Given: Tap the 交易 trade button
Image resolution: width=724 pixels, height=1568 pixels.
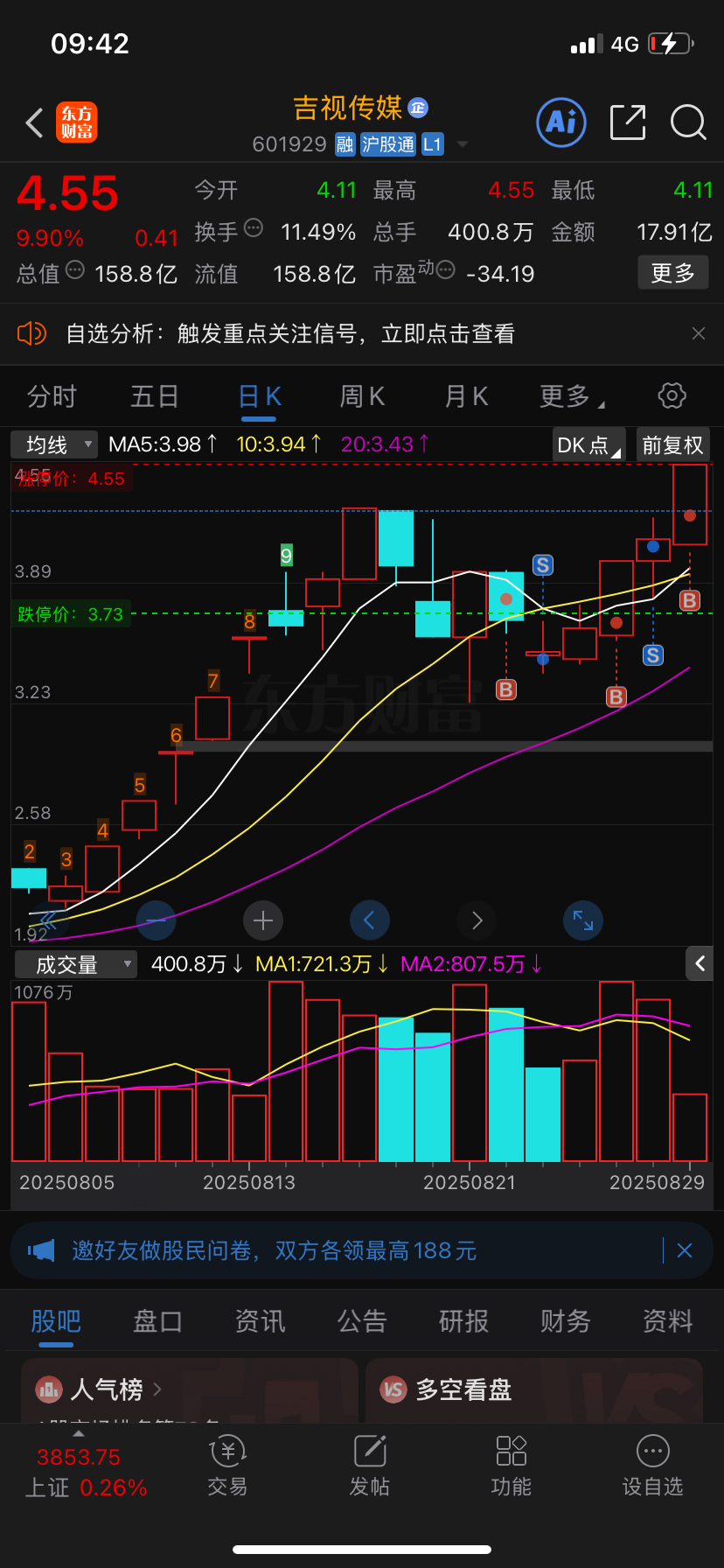Looking at the screenshot, I should click(227, 1466).
